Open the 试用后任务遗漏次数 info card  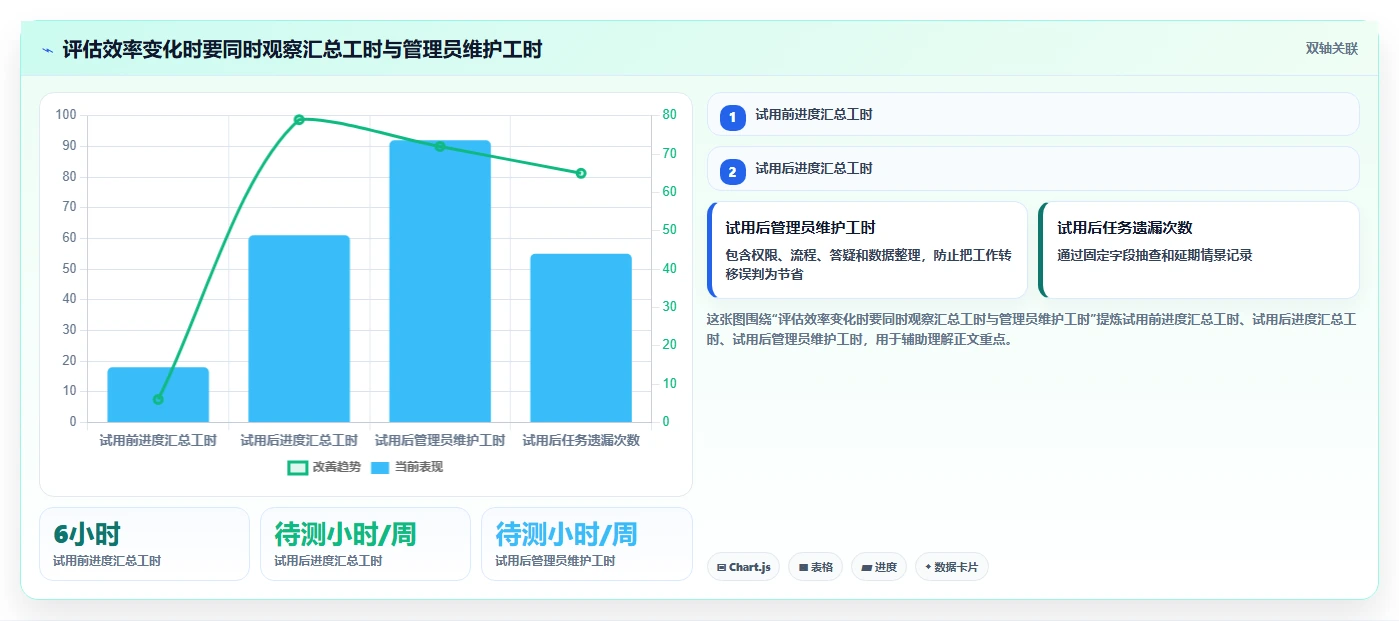(1199, 250)
